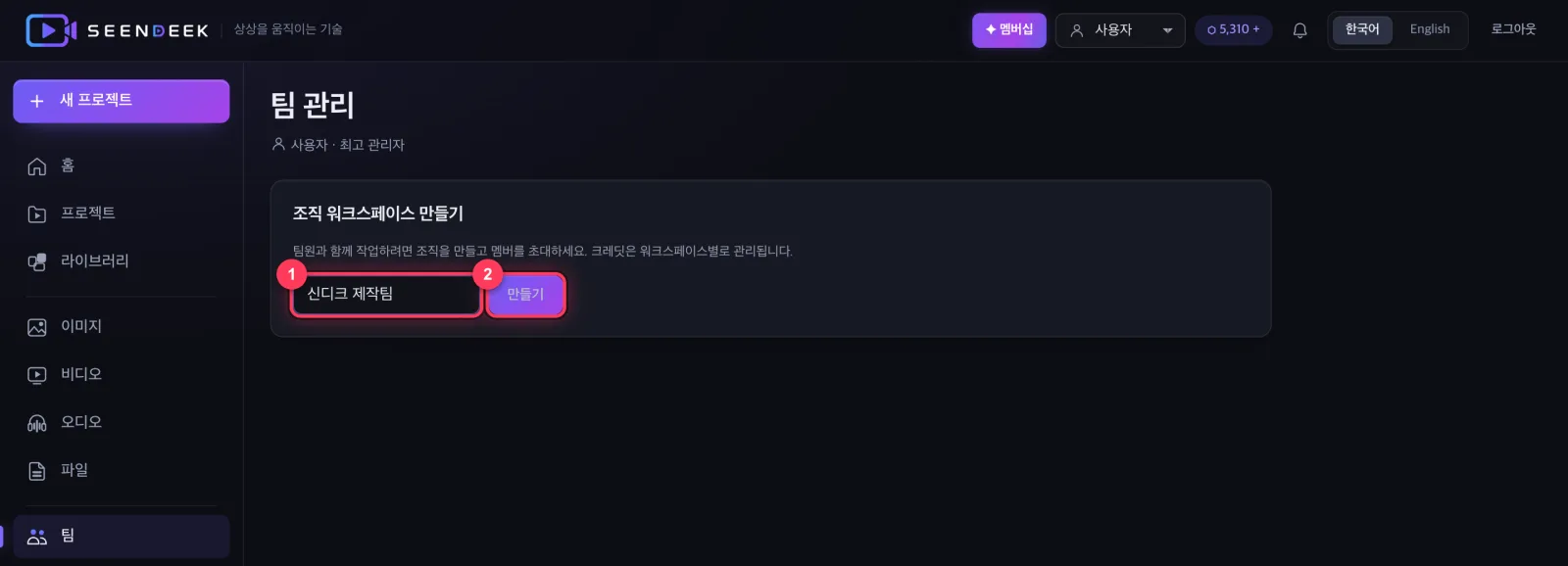Screen dimensions: 1568x566
Task: Click the dropdown arrow beside 사용자
Action: point(1167,30)
